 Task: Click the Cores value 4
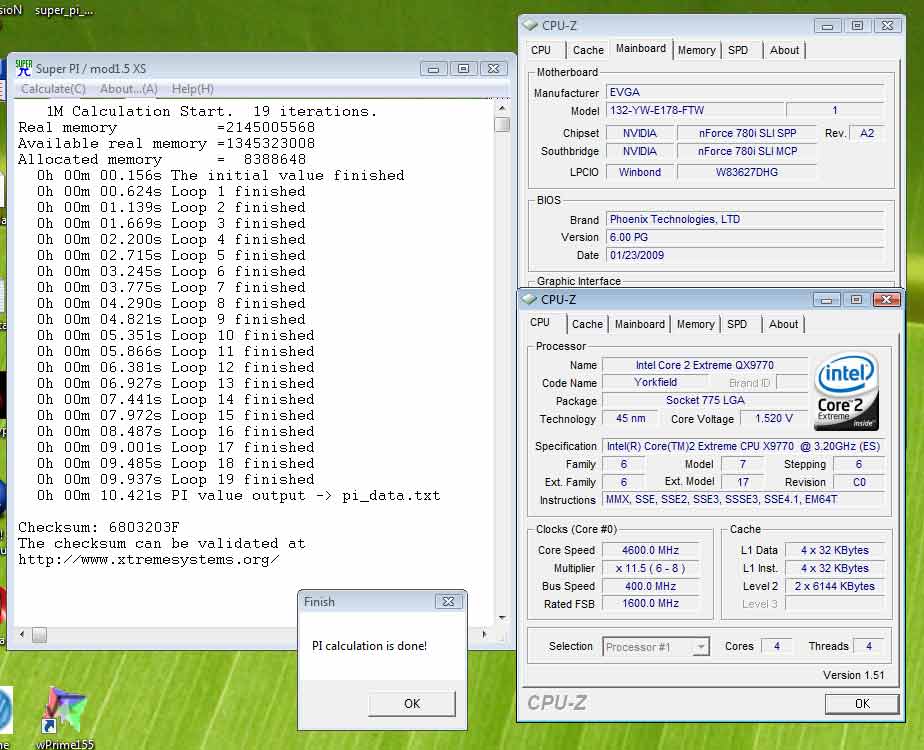click(x=777, y=646)
